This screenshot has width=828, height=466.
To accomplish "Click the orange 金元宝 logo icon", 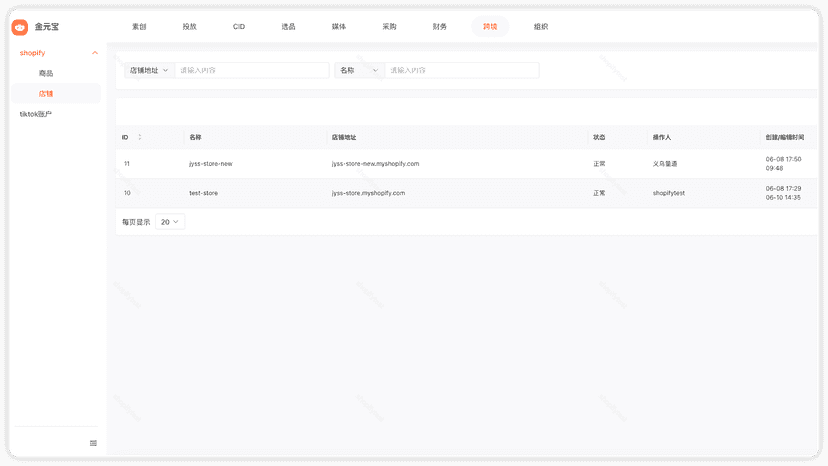I will tap(20, 27).
